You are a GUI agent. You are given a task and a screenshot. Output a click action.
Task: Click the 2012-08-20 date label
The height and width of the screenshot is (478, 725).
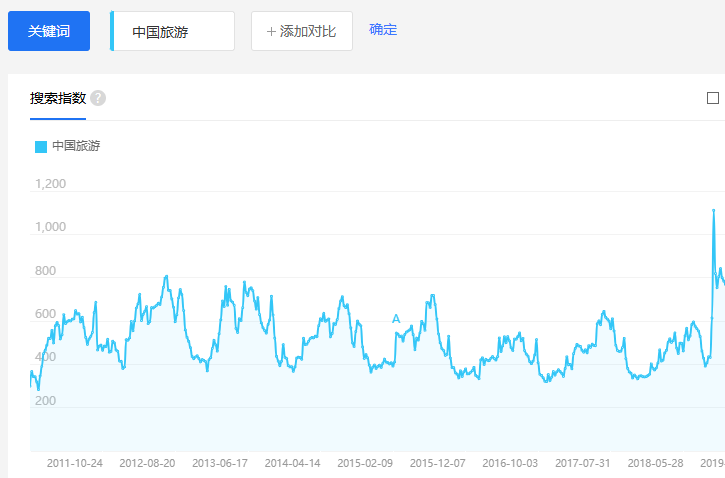tap(147, 463)
